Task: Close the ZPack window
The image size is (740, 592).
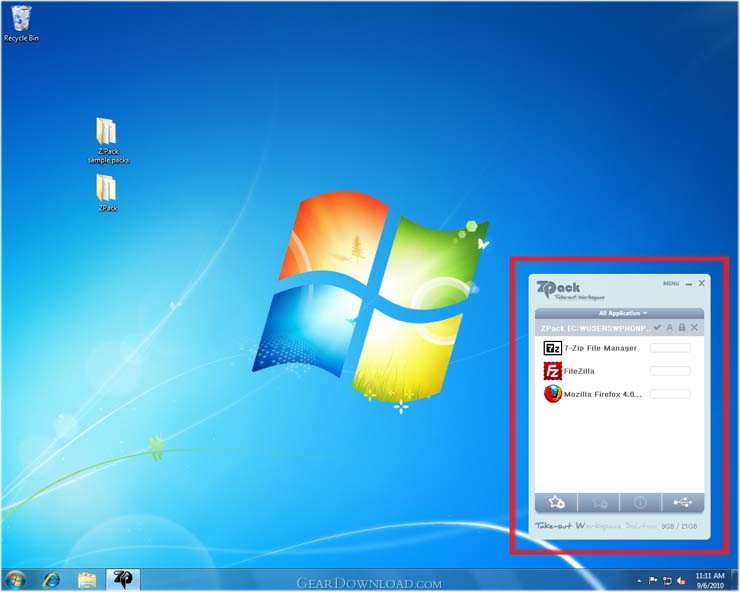Action: (x=701, y=283)
